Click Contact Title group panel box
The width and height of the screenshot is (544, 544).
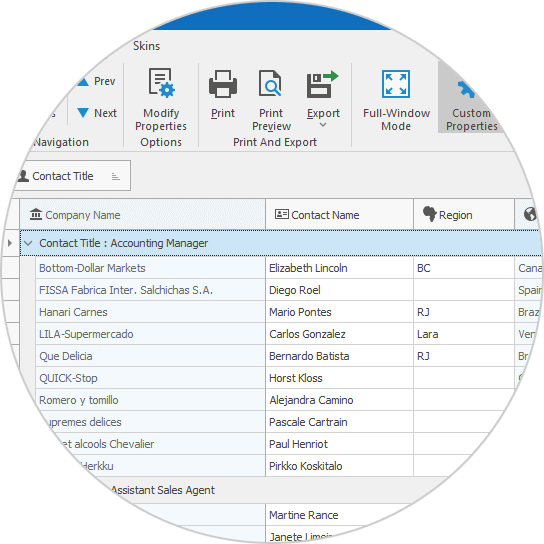72,176
